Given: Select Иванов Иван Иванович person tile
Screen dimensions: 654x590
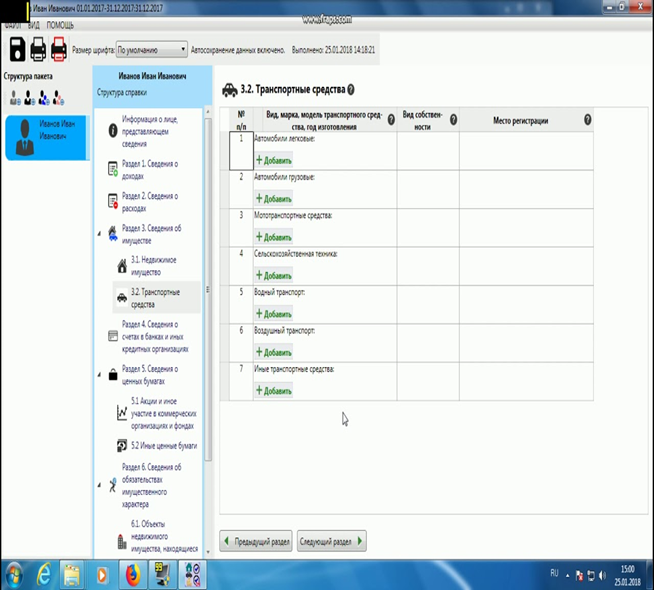Looking at the screenshot, I should (46, 138).
